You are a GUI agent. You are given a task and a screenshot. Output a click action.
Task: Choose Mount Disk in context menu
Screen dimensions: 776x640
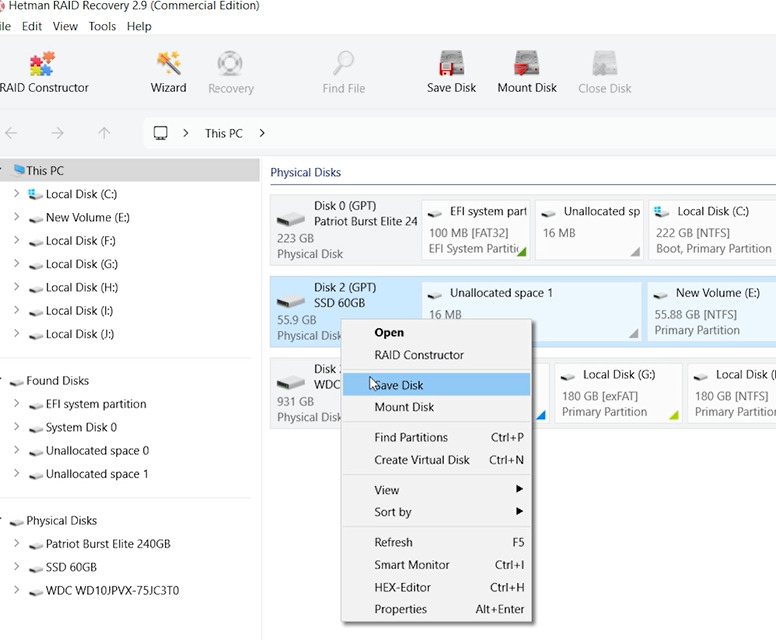click(436, 407)
